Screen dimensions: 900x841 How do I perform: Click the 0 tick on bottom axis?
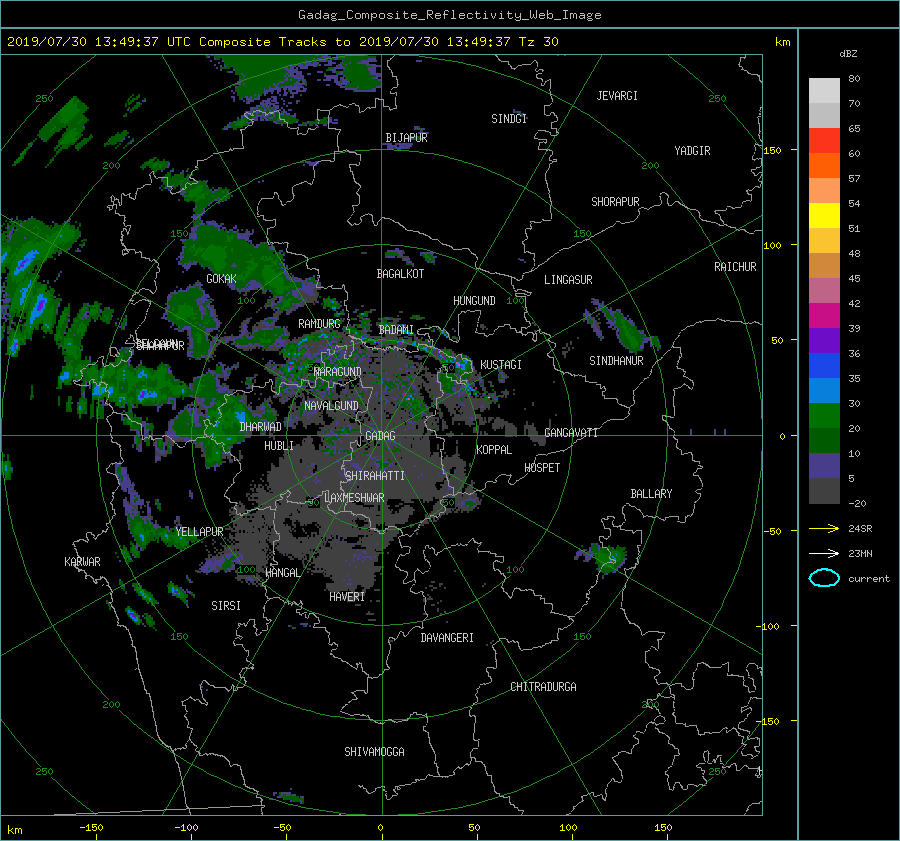(x=380, y=828)
